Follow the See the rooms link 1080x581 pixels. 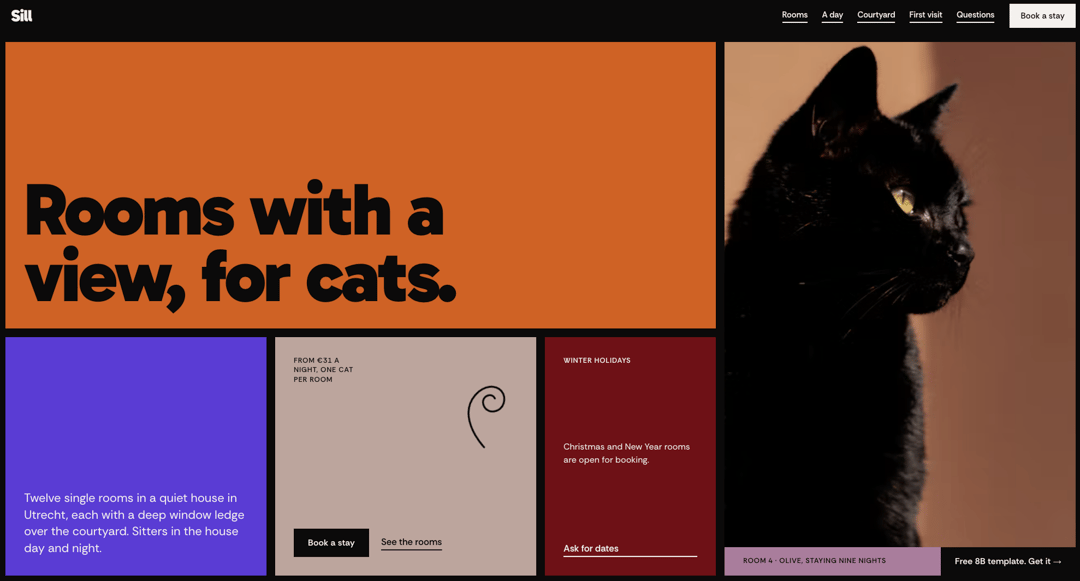pyautogui.click(x=411, y=542)
